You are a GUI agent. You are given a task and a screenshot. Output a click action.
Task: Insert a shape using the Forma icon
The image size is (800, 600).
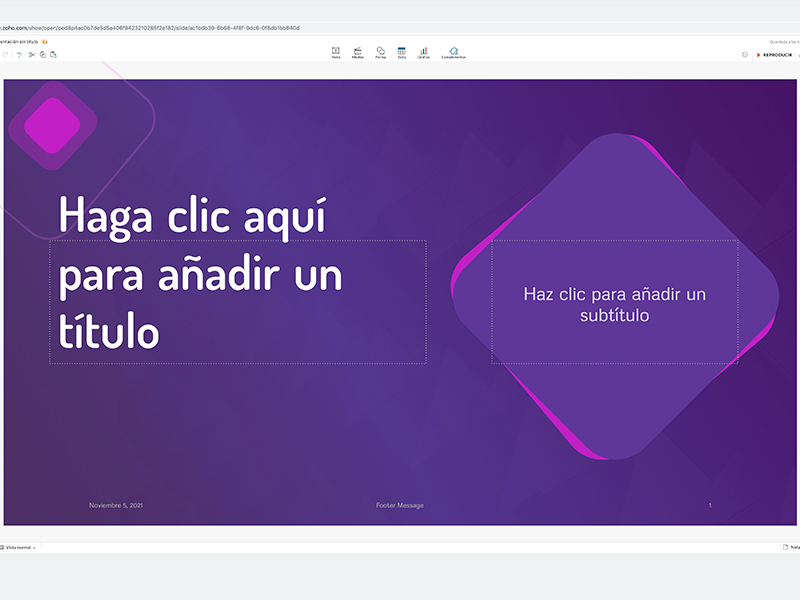tap(379, 52)
